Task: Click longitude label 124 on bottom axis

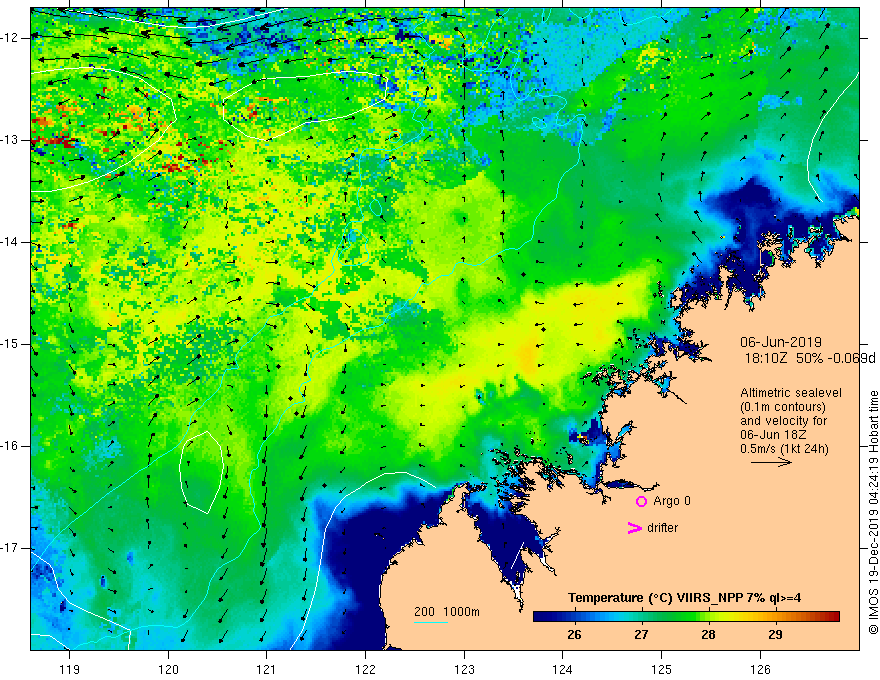Action: 563,669
